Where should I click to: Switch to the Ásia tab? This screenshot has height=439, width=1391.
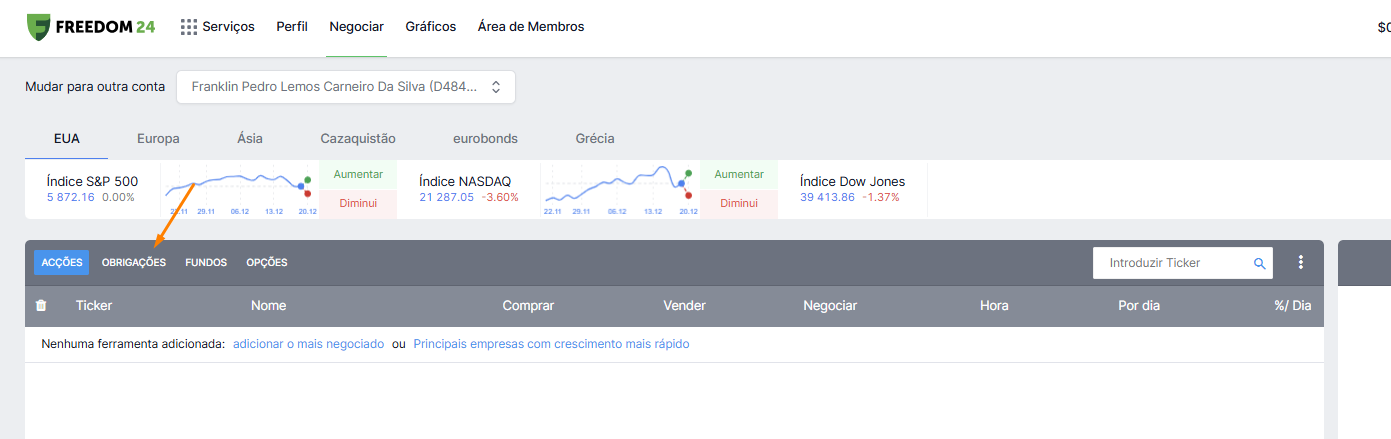coord(250,139)
